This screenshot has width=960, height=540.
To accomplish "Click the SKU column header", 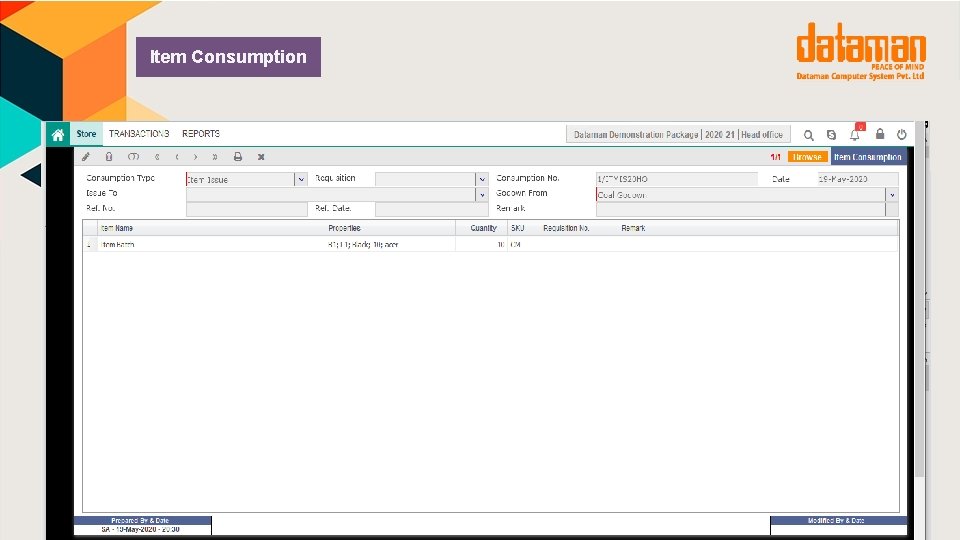I will (x=517, y=228).
